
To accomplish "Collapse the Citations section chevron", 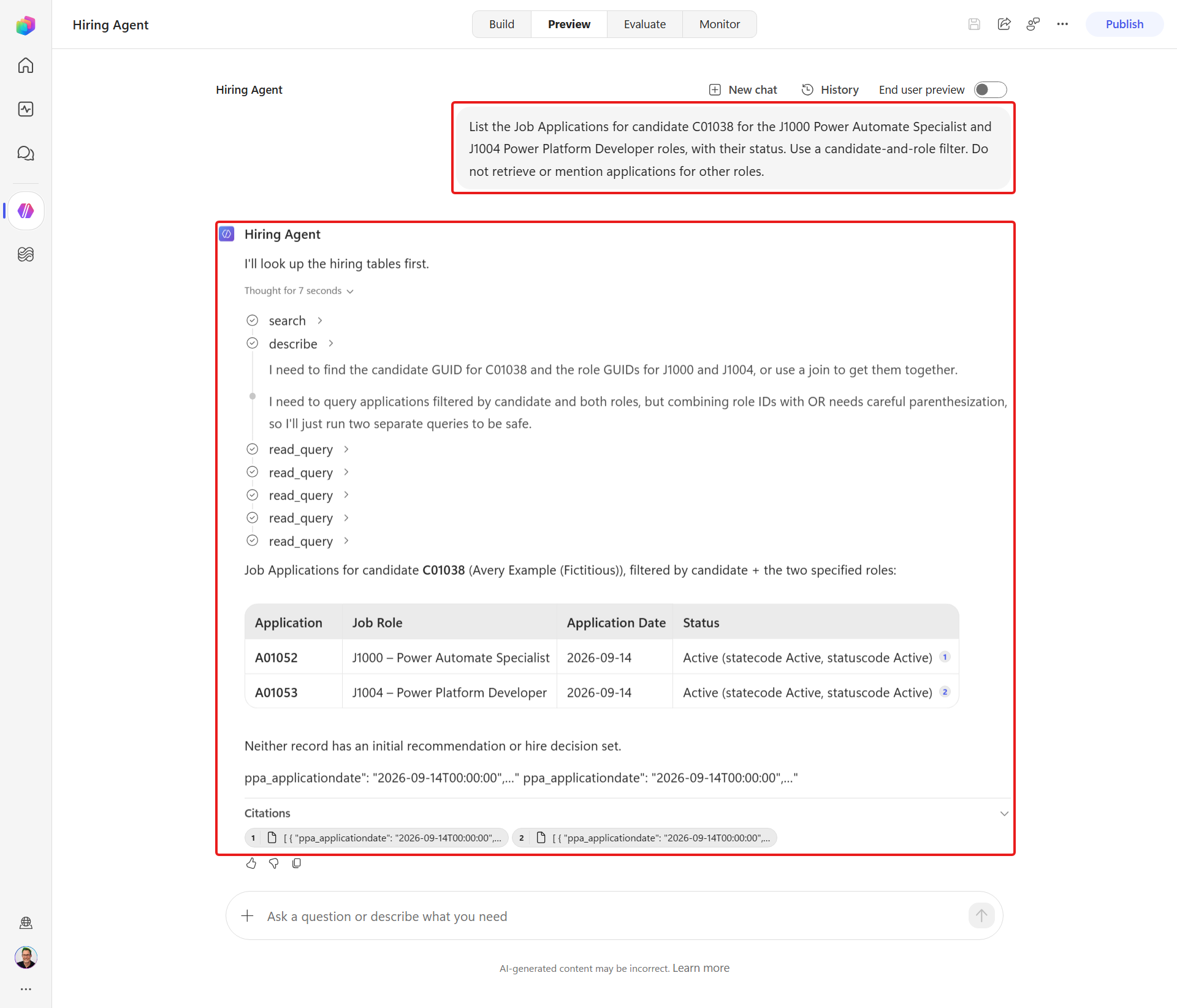I will click(x=1004, y=814).
